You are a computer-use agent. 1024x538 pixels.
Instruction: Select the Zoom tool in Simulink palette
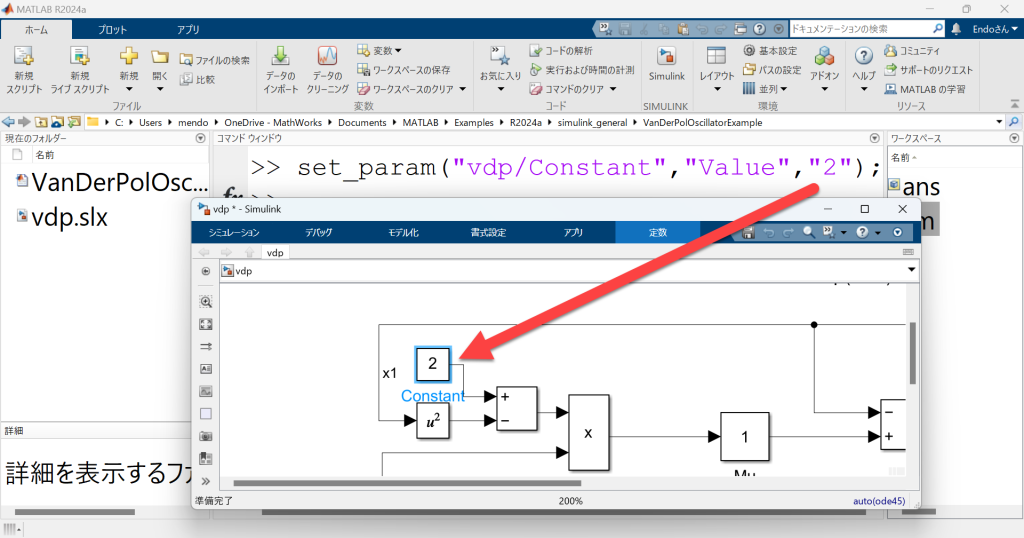pos(206,301)
